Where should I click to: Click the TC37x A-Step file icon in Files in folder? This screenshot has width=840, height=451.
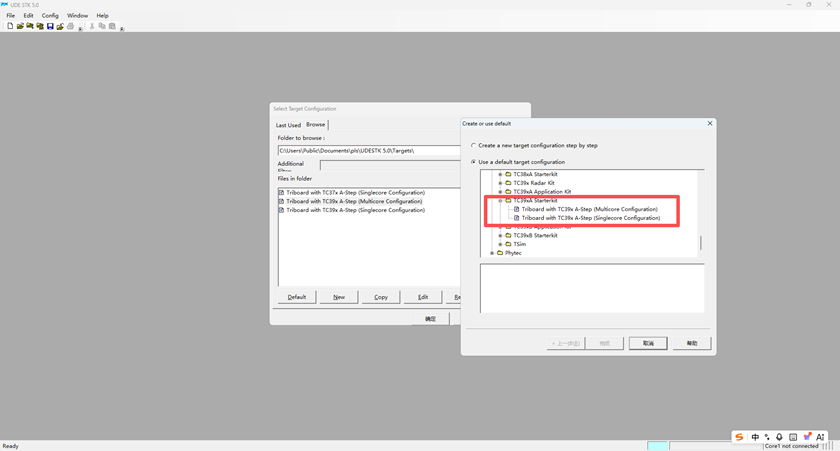281,192
